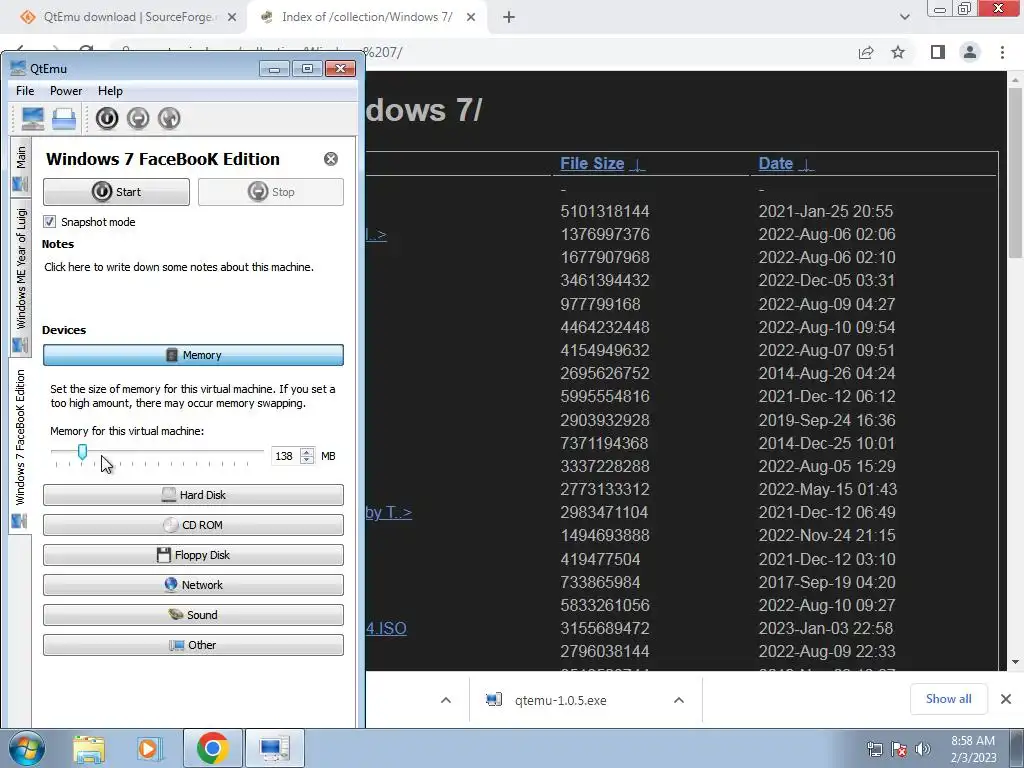The image size is (1024, 768).
Task: Click the memory value field showing 138
Action: (285, 456)
